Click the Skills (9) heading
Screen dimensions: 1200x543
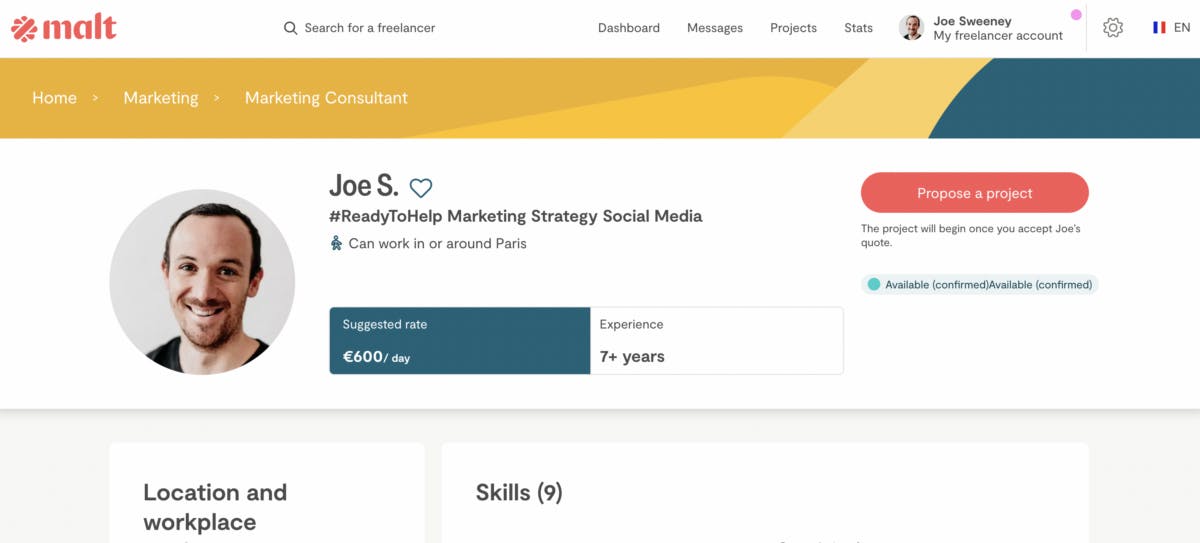[519, 492]
